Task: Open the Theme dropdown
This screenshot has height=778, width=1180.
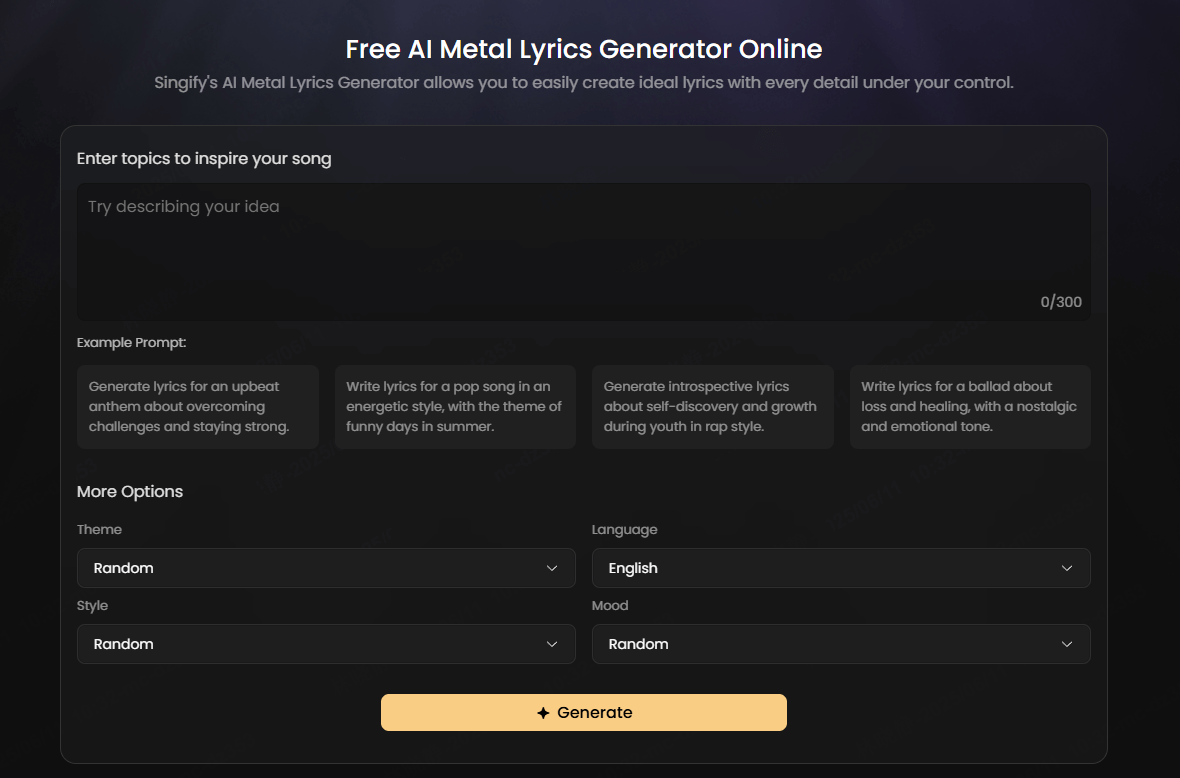Action: [x=326, y=567]
